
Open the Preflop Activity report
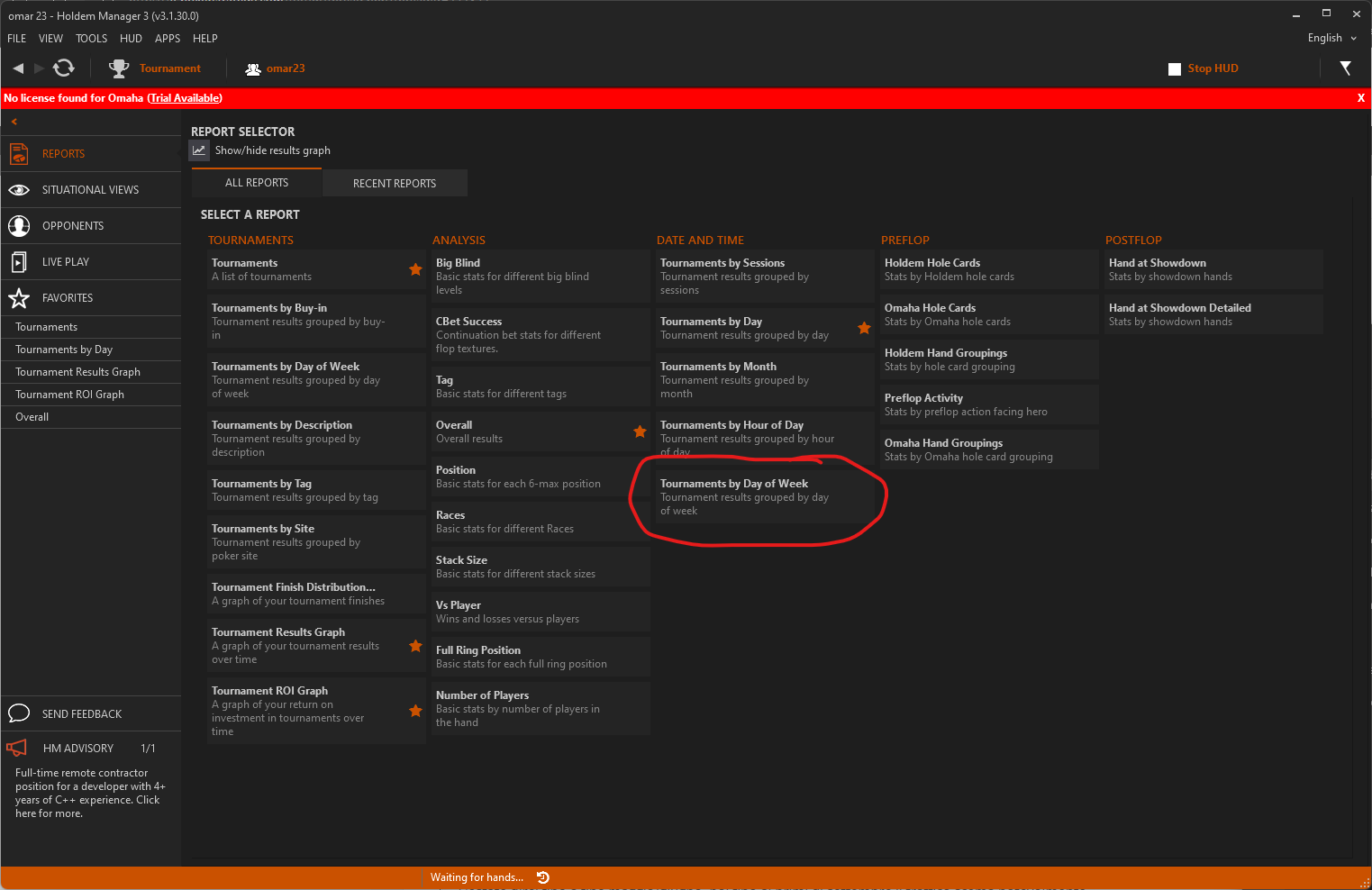[989, 404]
